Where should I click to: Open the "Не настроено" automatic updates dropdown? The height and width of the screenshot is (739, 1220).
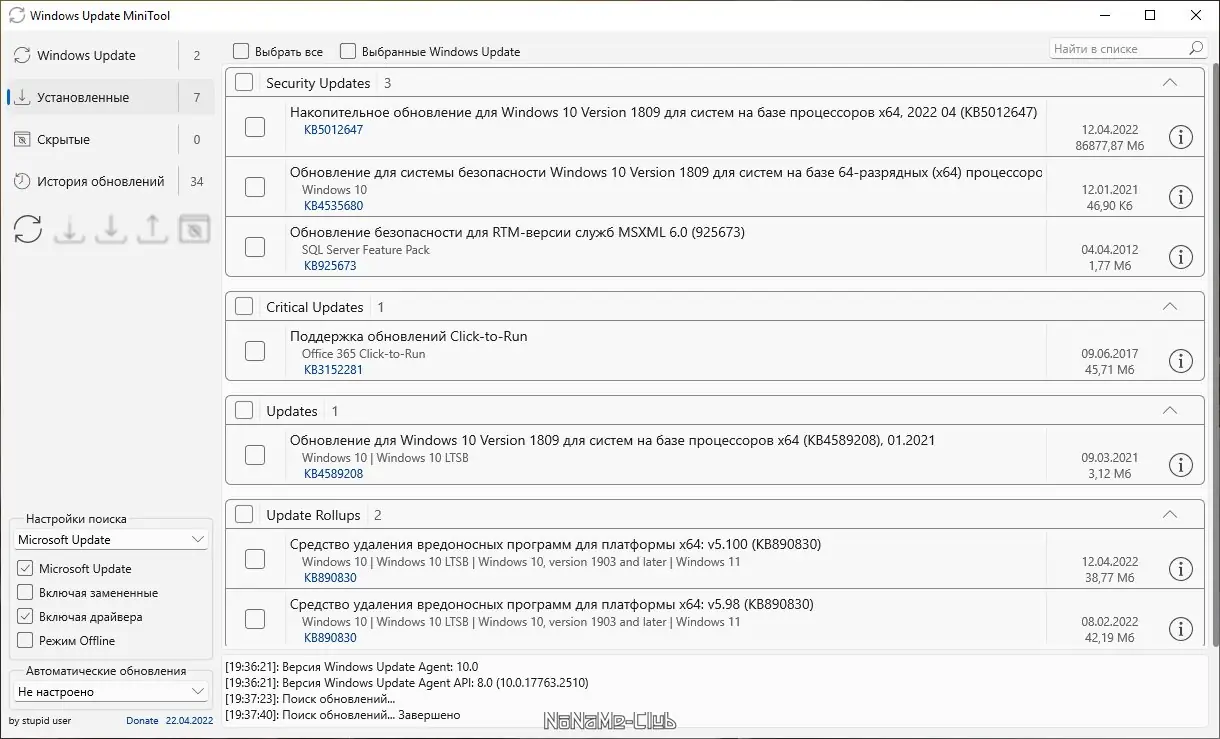(x=112, y=692)
